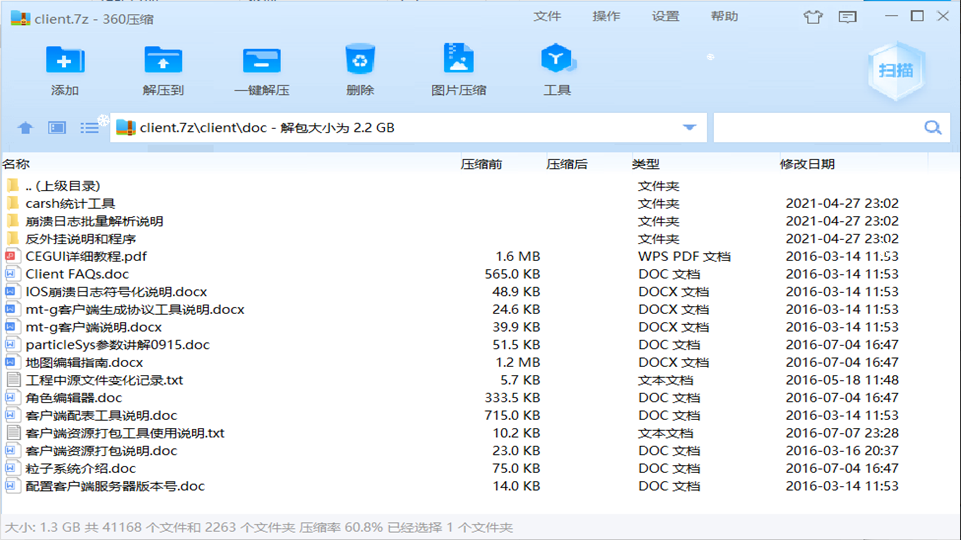
Task: Sort by the 修改日期 column header
Action: [x=807, y=164]
